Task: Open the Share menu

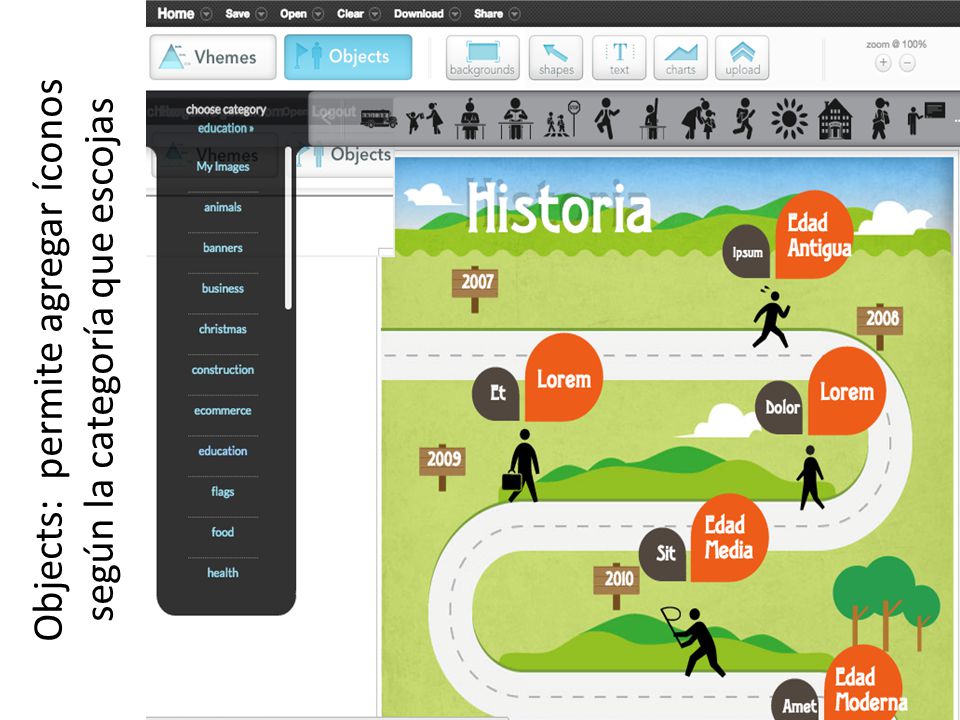Action: click(x=488, y=13)
